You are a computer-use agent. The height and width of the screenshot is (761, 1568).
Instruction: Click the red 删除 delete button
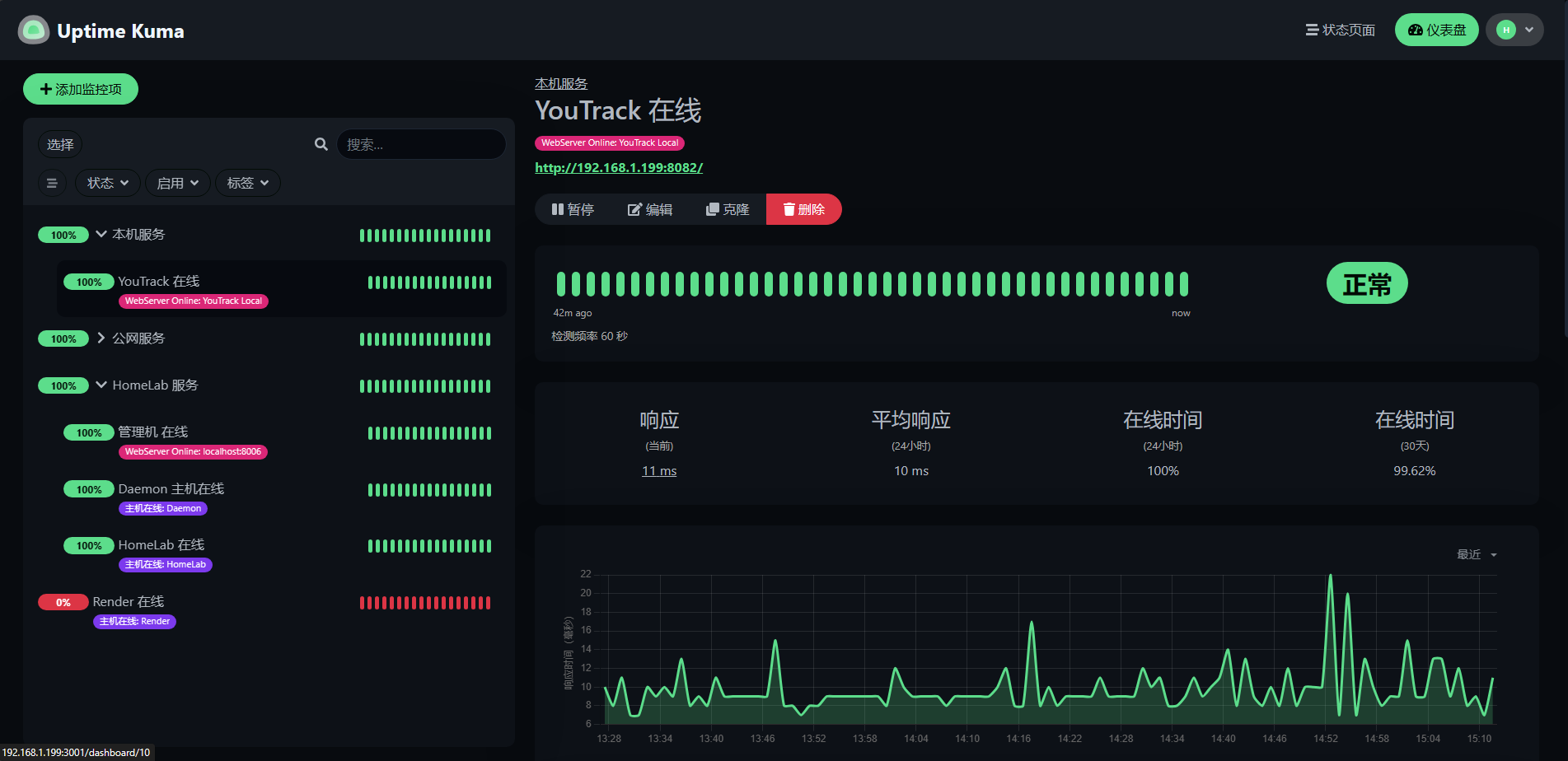803,209
